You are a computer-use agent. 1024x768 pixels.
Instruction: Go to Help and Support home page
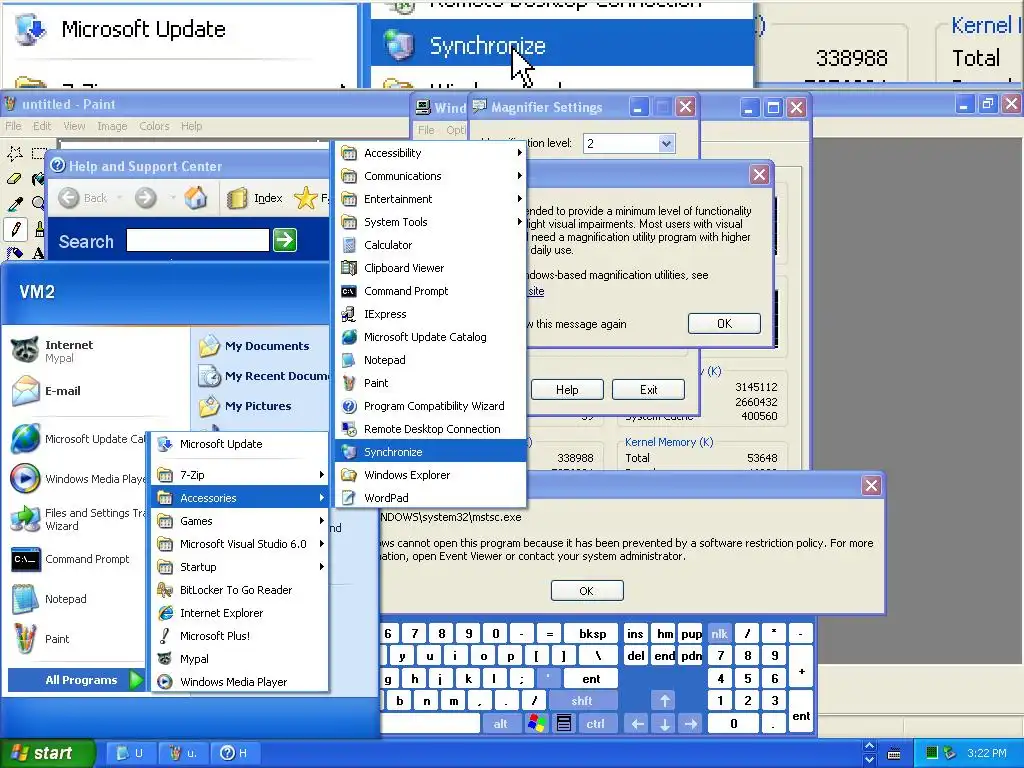pyautogui.click(x=195, y=197)
